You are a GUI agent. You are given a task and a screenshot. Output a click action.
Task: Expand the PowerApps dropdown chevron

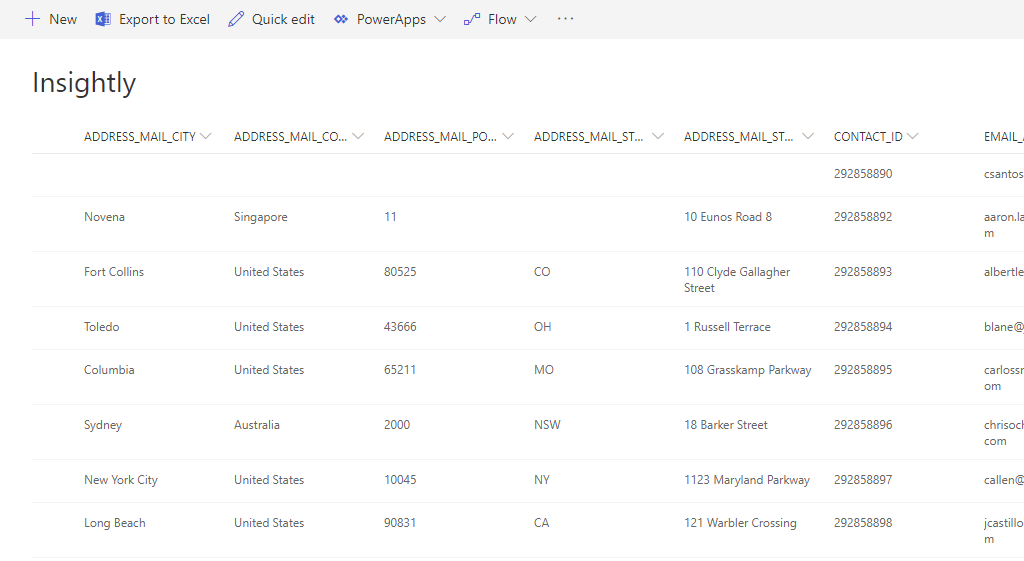tap(440, 19)
